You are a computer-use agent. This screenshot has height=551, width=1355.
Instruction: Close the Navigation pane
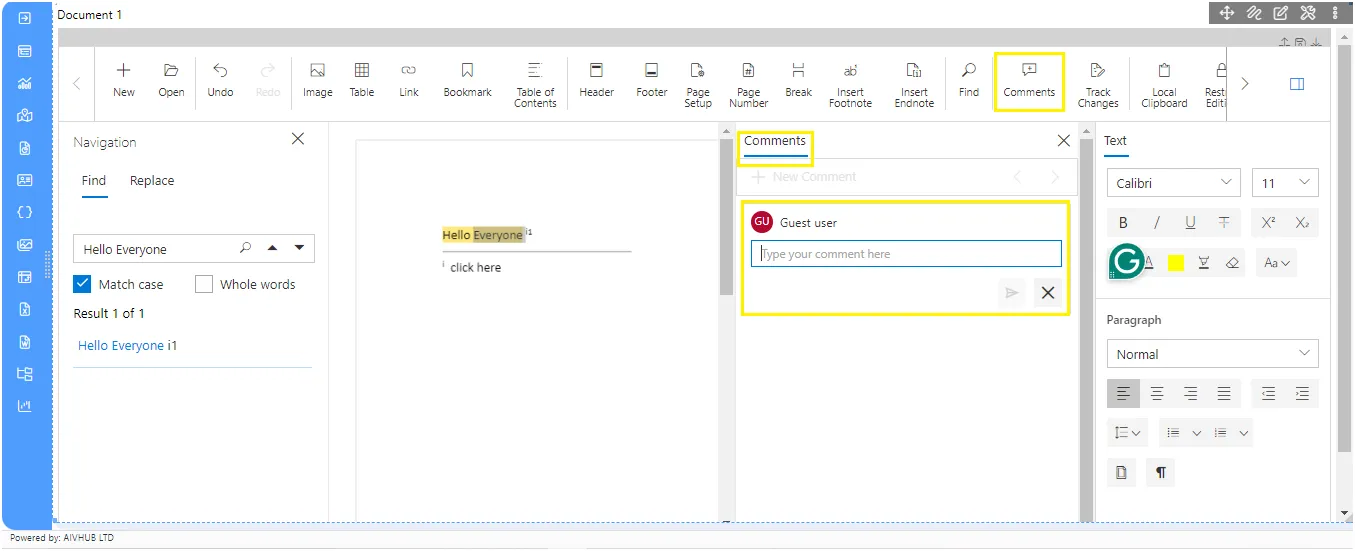[297, 139]
